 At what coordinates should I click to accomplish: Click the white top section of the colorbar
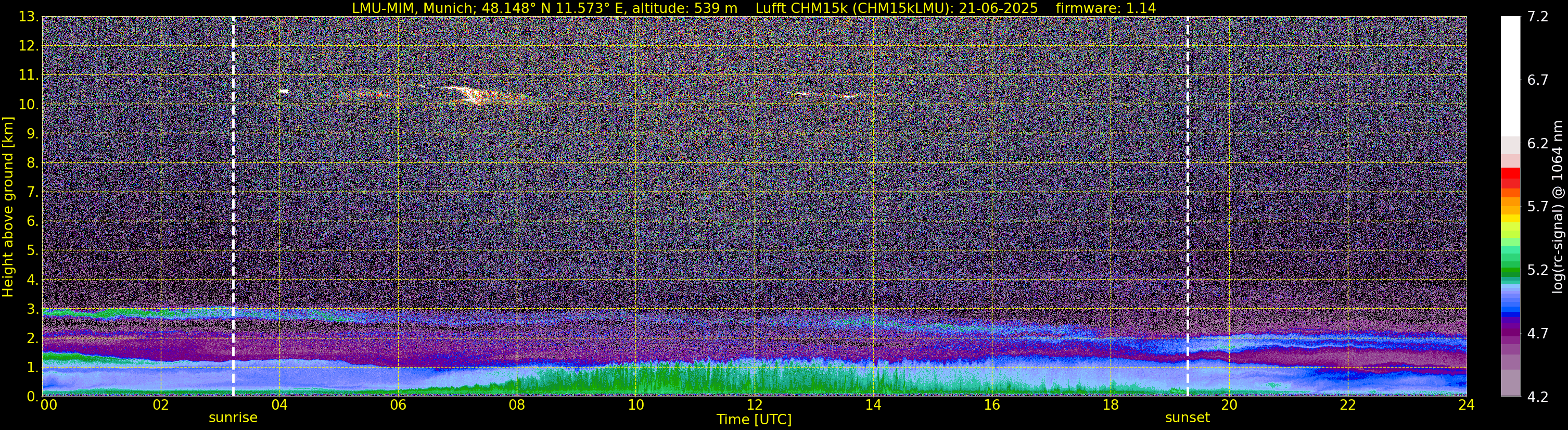1510,76
